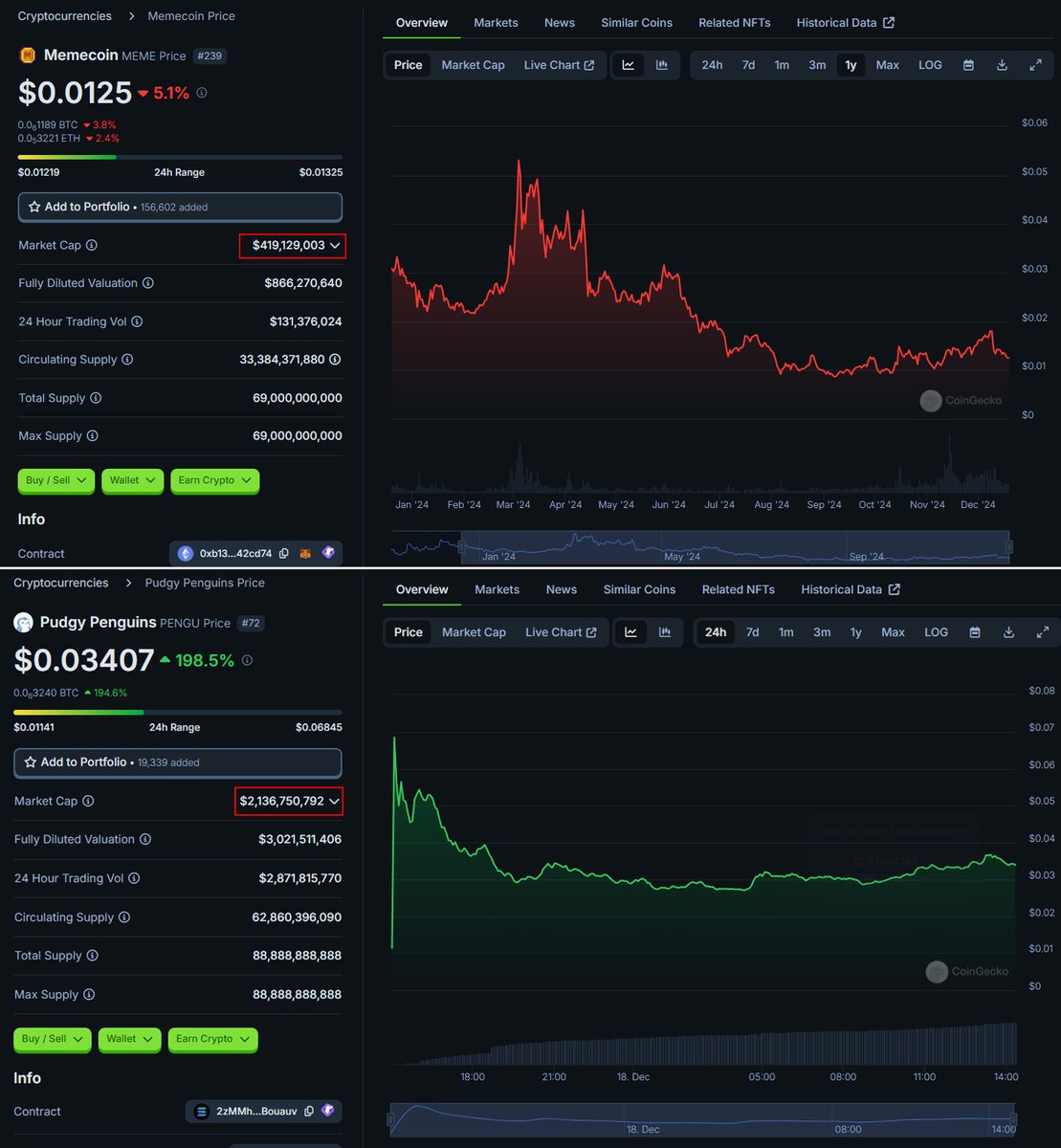Switch Memecoin chart to Market Cap view
Viewport: 1061px width, 1148px height.
click(x=473, y=65)
